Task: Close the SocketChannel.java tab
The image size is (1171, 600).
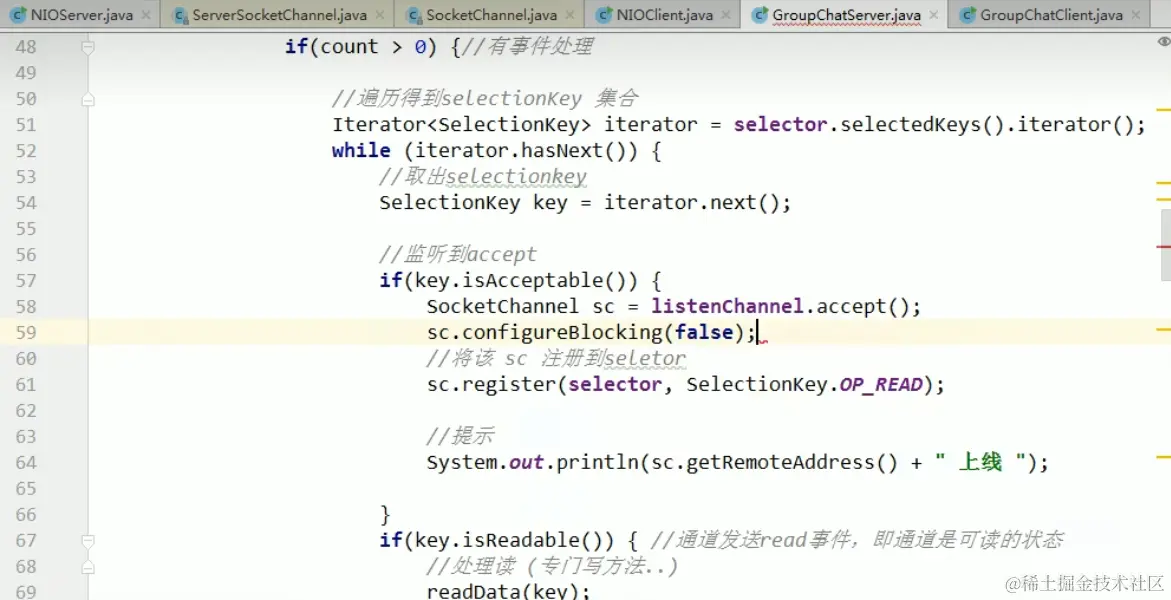Action: (571, 15)
